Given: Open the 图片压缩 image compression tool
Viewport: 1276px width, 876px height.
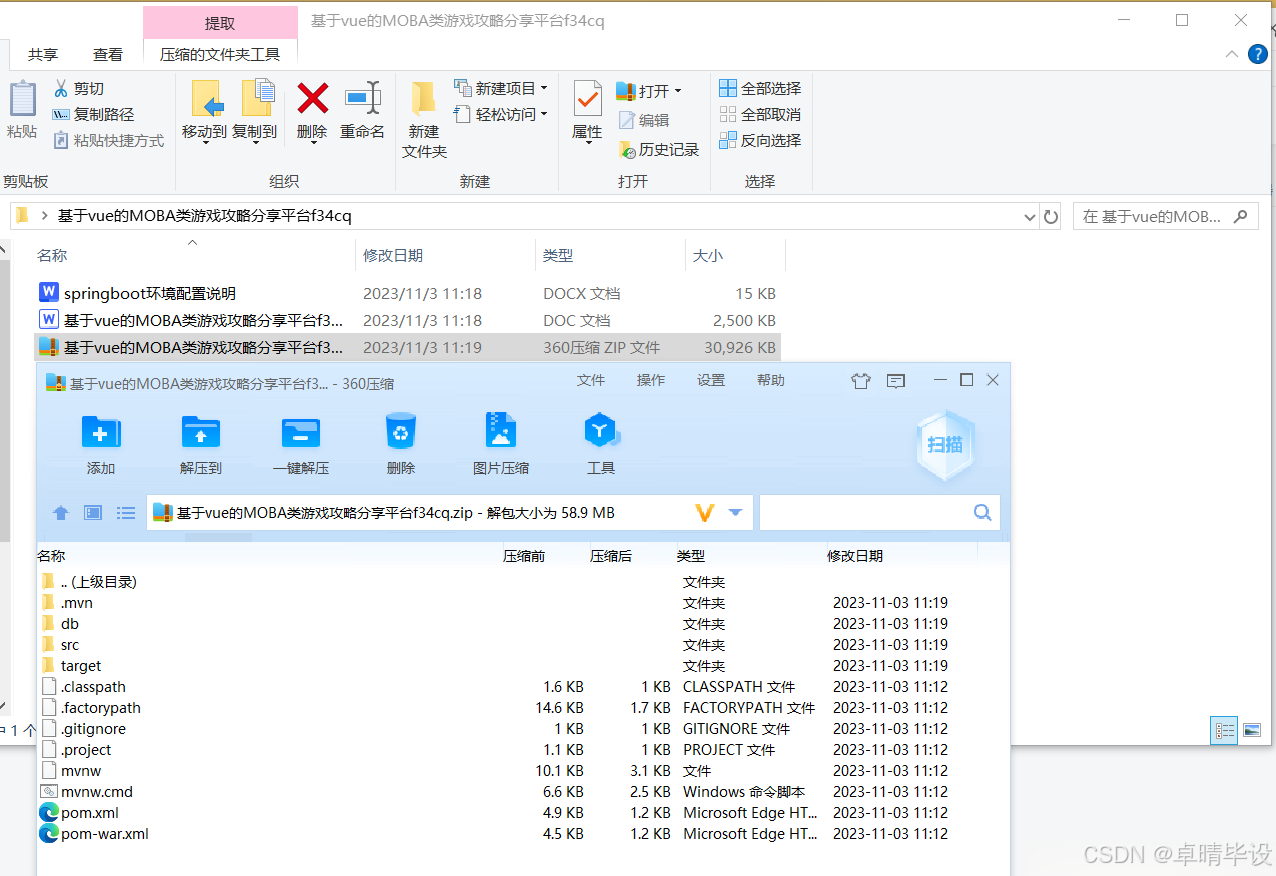Looking at the screenshot, I should 500,442.
